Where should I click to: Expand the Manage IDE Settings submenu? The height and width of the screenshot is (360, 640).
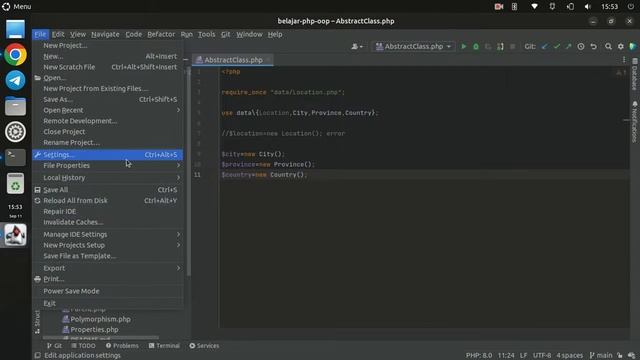[x=108, y=234]
